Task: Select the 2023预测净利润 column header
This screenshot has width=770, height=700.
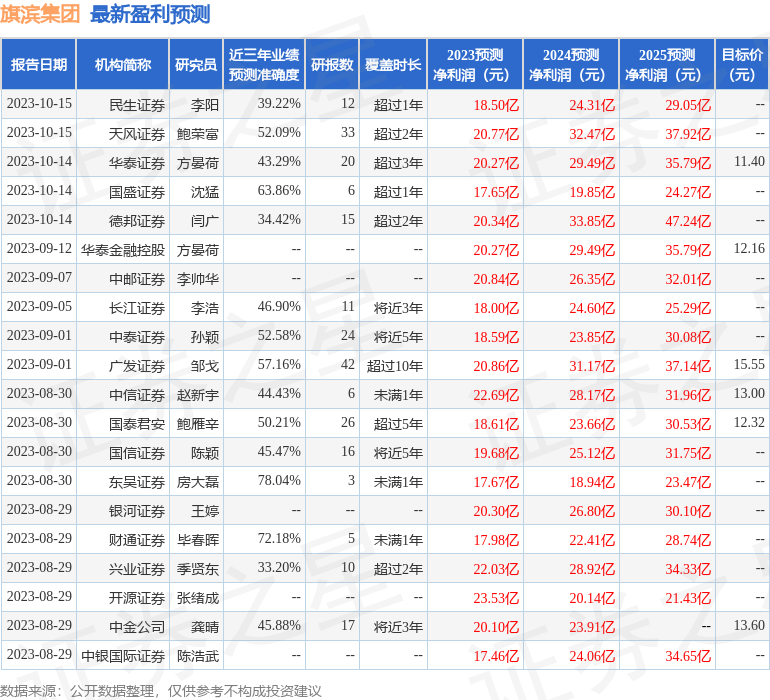Action: coord(474,65)
